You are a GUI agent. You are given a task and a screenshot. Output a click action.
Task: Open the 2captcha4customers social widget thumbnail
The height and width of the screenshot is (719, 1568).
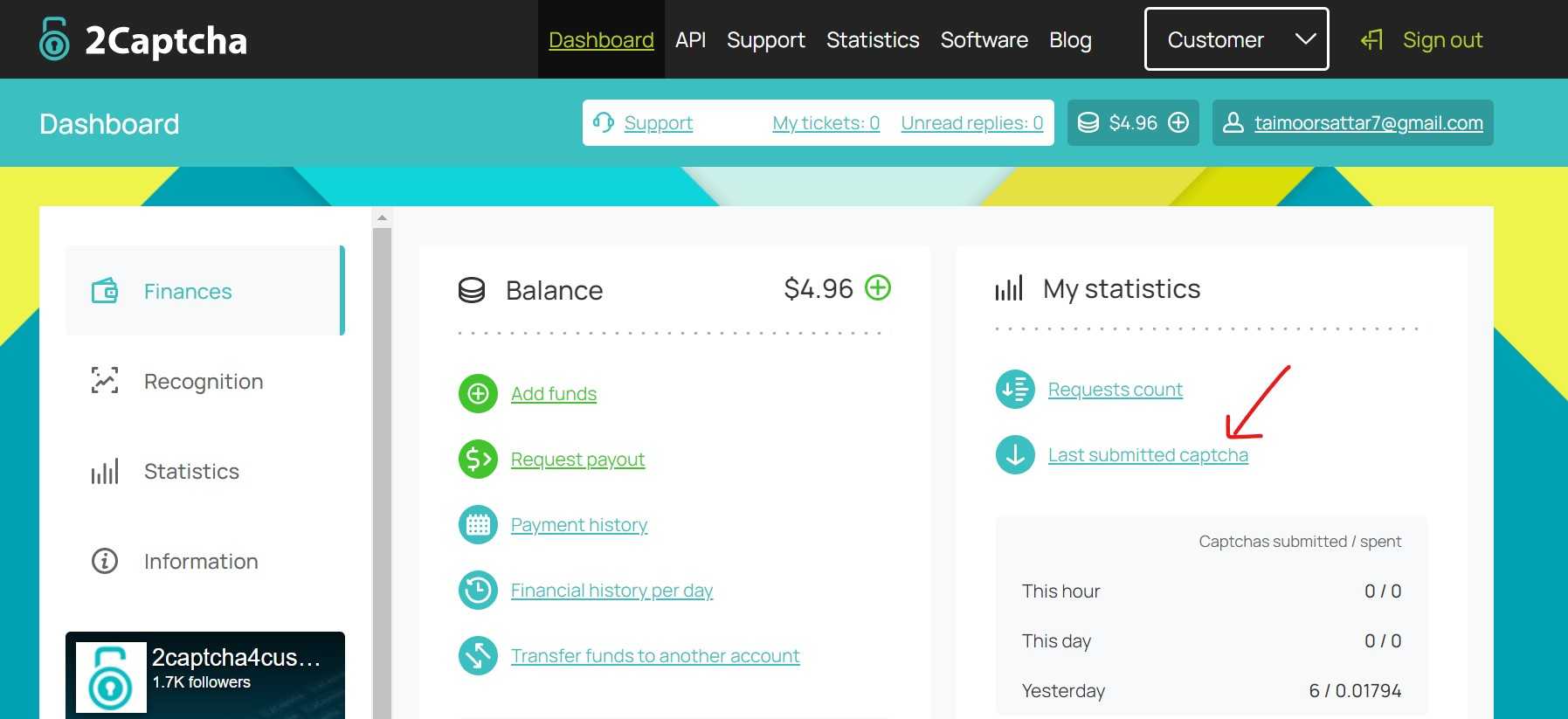pos(111,678)
